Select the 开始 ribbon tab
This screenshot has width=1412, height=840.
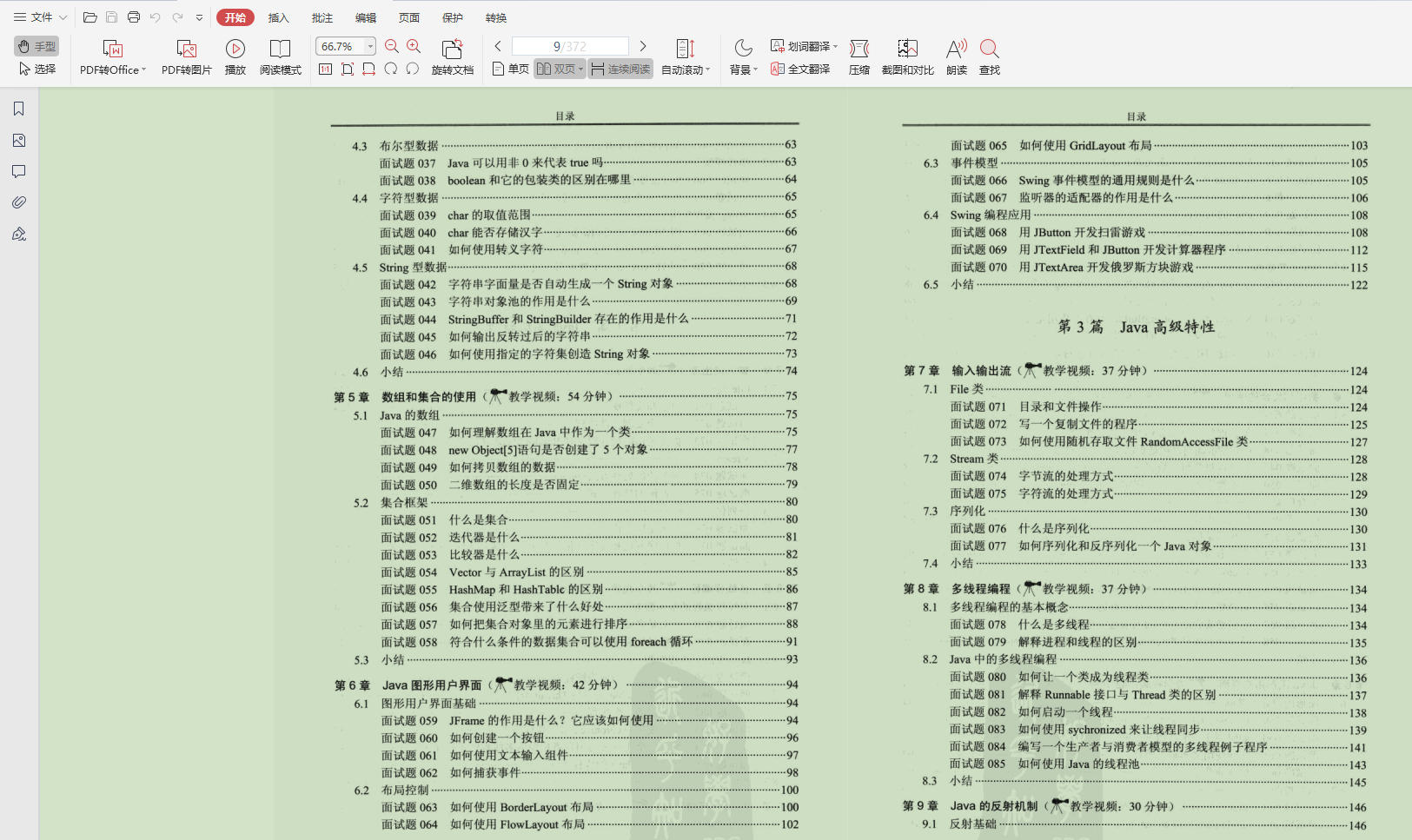click(235, 17)
